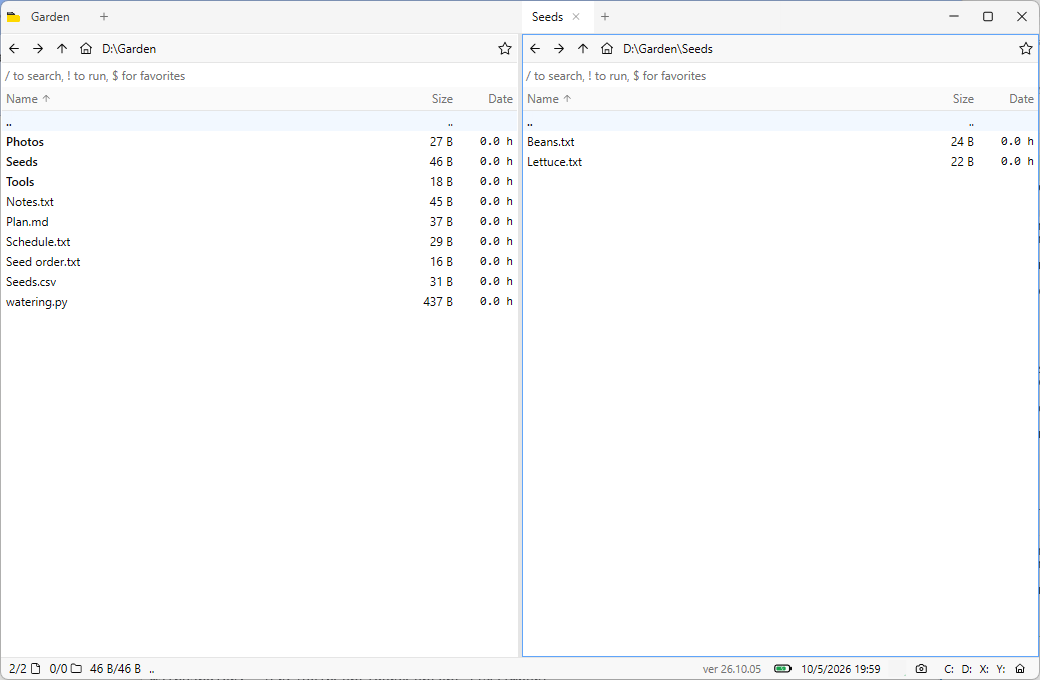The width and height of the screenshot is (1040, 680).
Task: Sort left pane by Size column
Action: tap(442, 99)
